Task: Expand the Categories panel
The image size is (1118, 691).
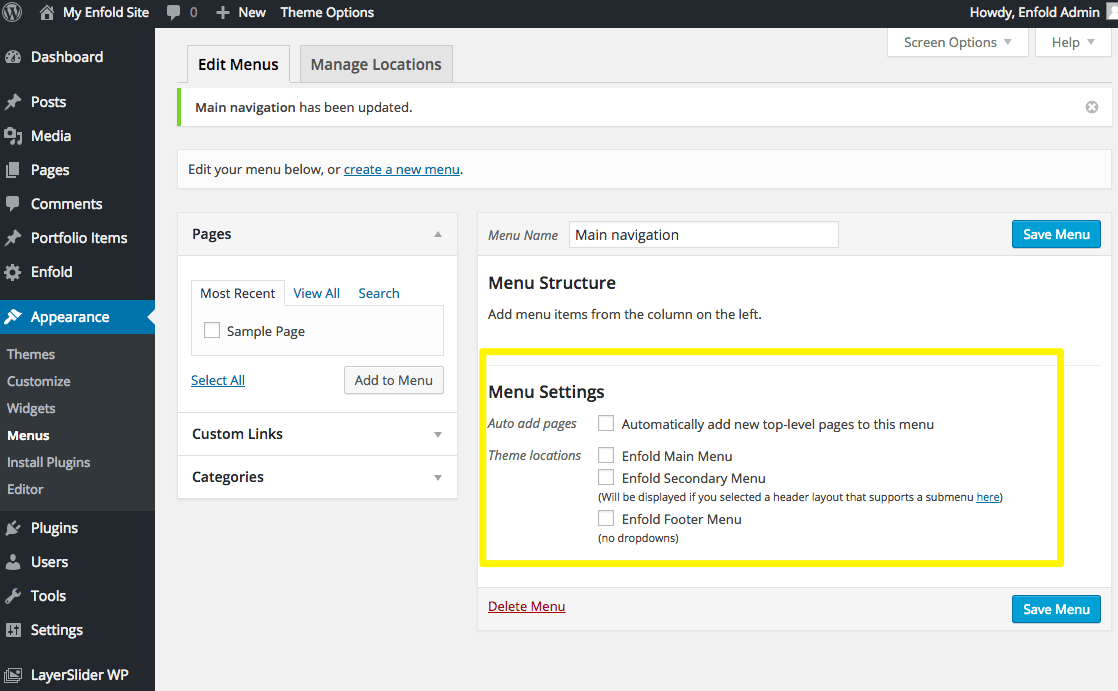Action: tap(437, 477)
